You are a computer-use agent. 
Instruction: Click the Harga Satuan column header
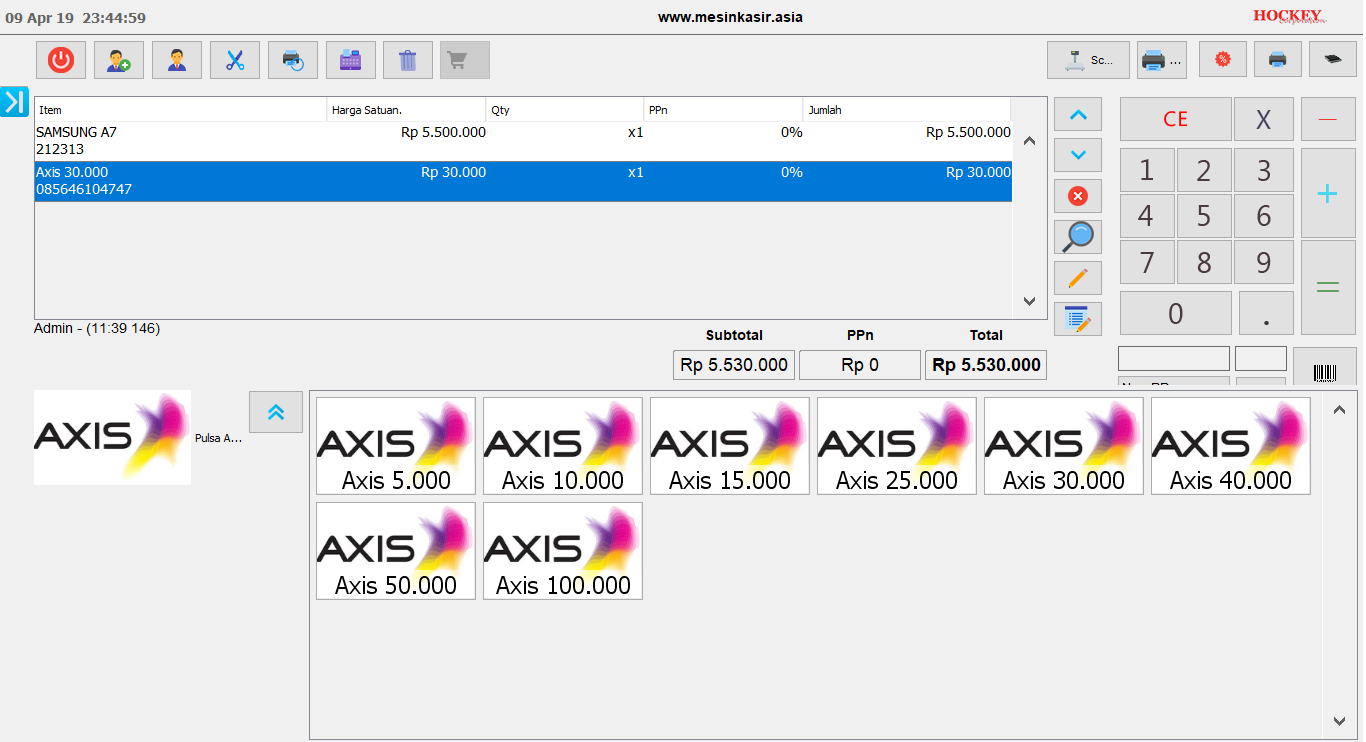[x=407, y=110]
